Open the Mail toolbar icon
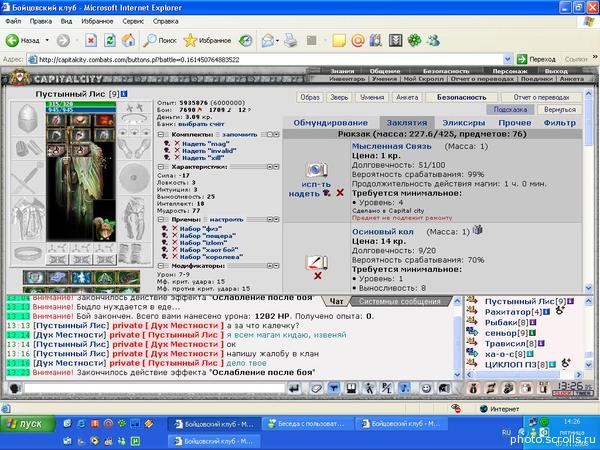Viewport: 600px width, 450px height. point(268,40)
